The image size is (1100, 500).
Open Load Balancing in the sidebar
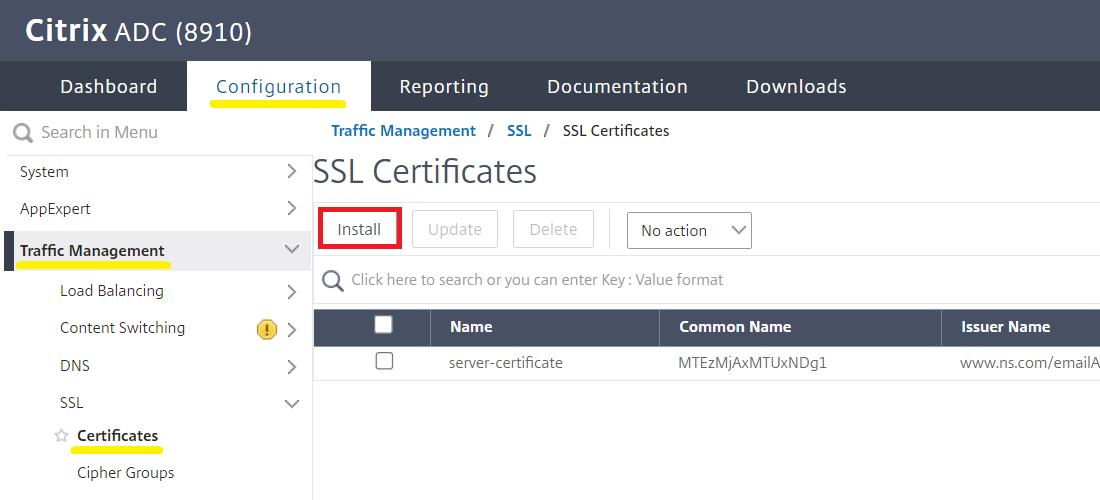[112, 291]
